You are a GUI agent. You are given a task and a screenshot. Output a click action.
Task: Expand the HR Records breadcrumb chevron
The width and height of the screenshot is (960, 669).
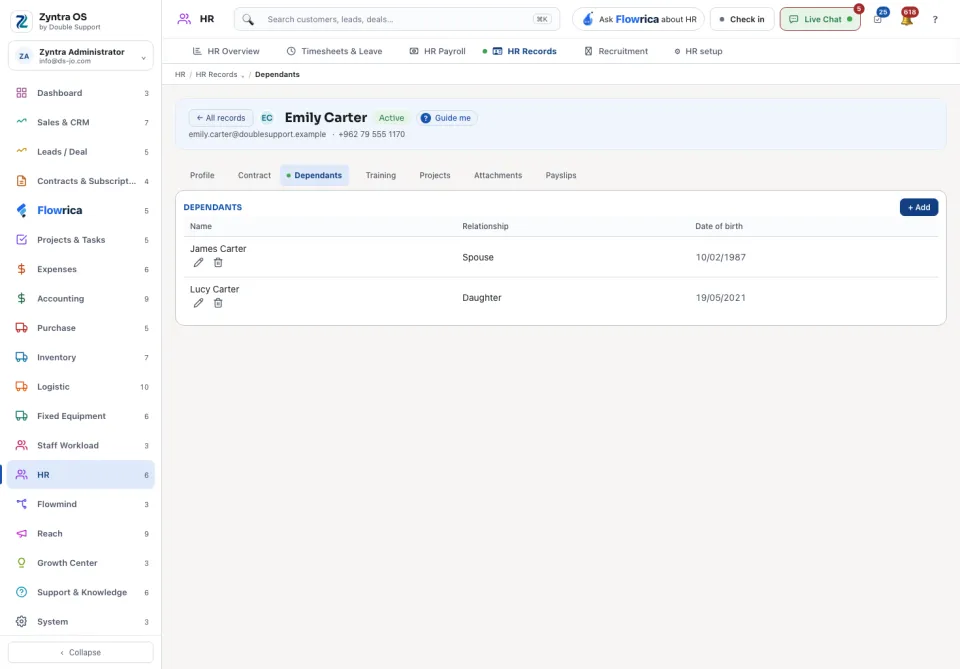[243, 75]
